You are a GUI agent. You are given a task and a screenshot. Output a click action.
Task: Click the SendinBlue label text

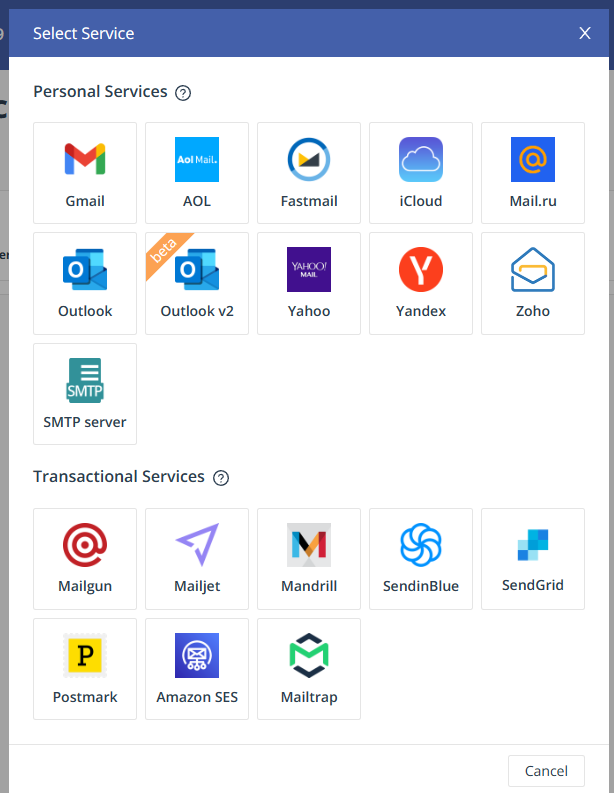421,586
